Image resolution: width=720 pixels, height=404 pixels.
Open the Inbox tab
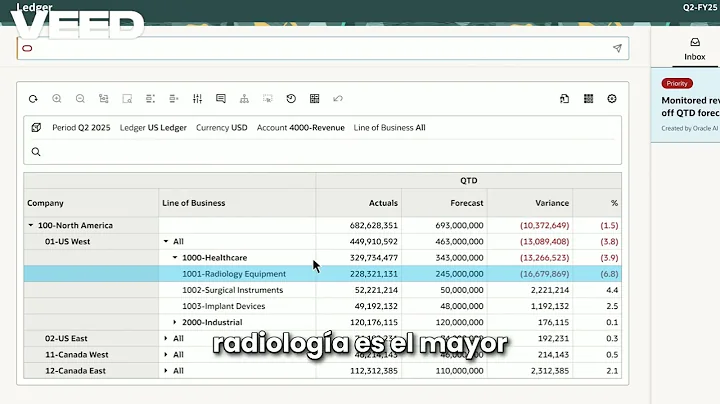(x=695, y=50)
